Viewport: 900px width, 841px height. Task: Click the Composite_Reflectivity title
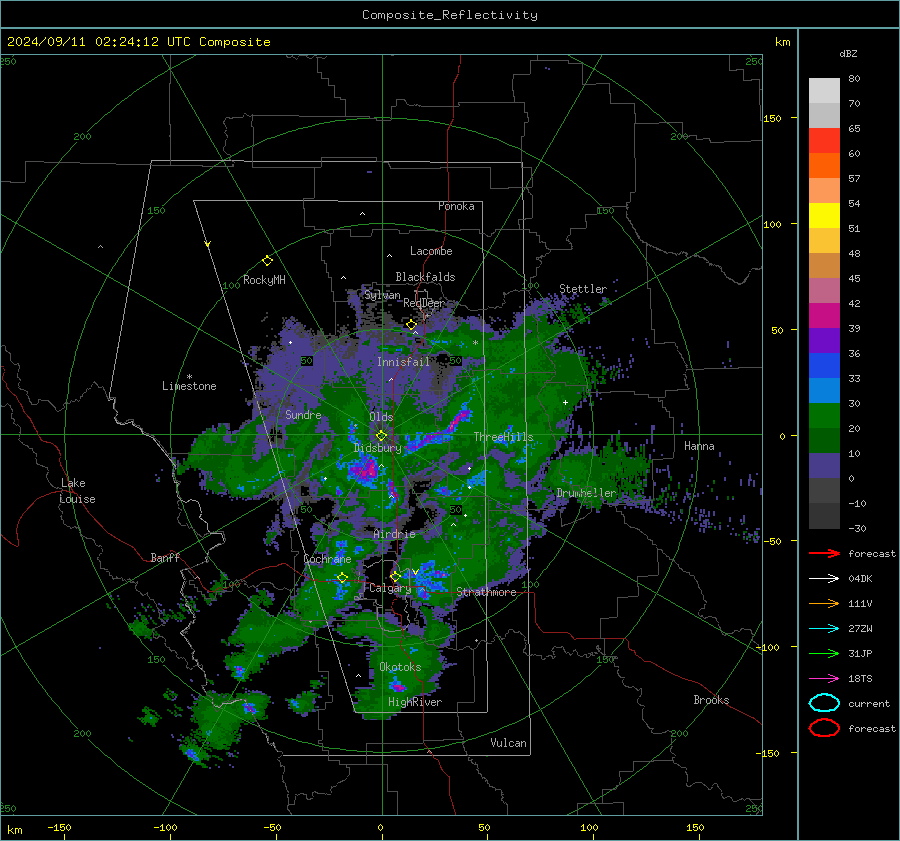[450, 15]
